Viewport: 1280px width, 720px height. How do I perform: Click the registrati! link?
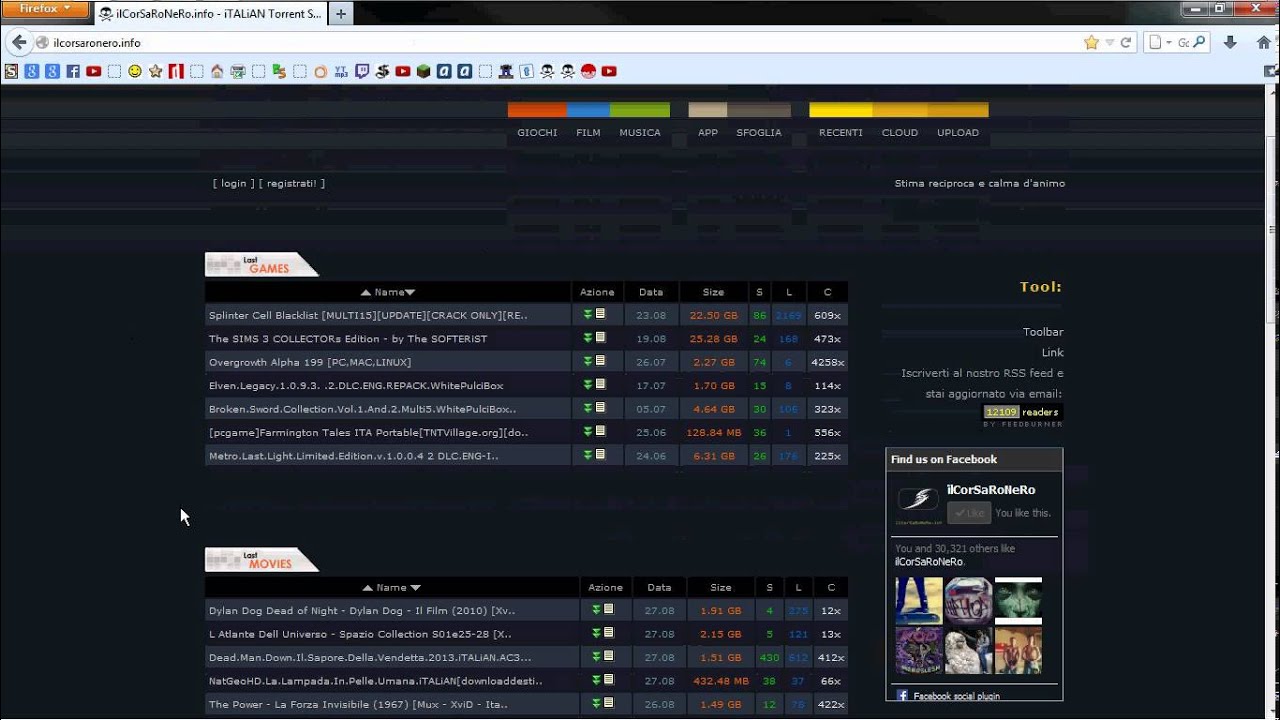coord(291,183)
